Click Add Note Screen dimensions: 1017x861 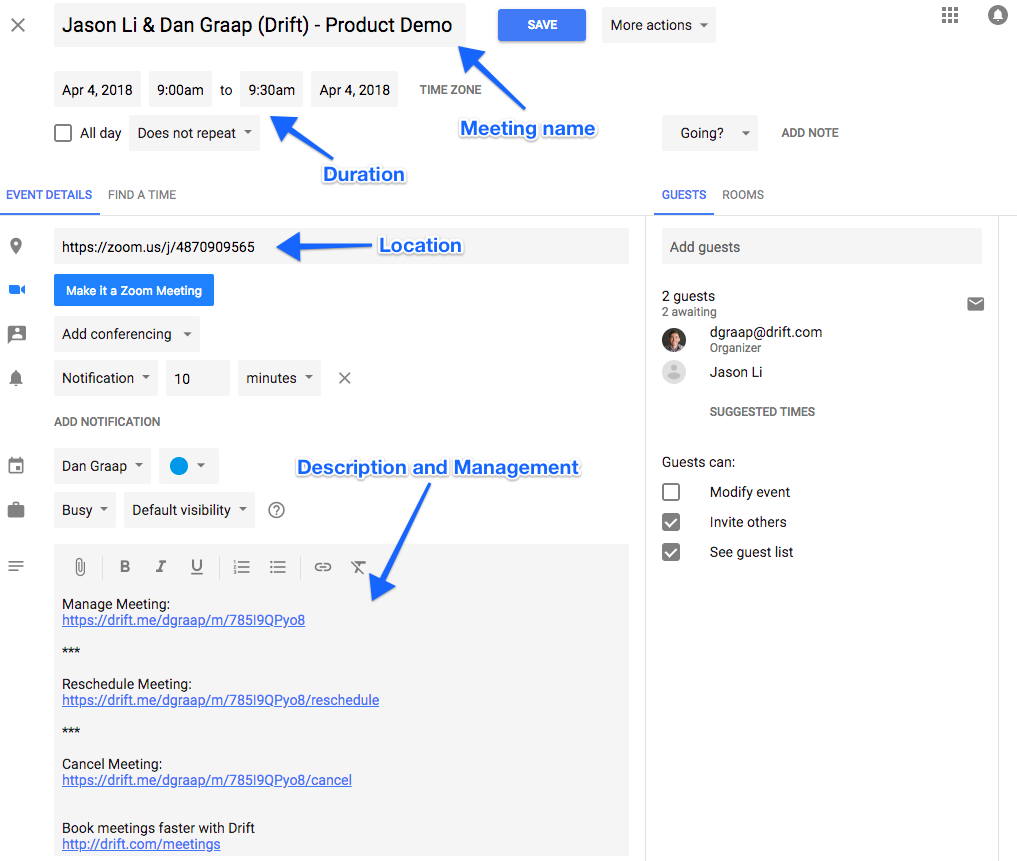coord(809,133)
